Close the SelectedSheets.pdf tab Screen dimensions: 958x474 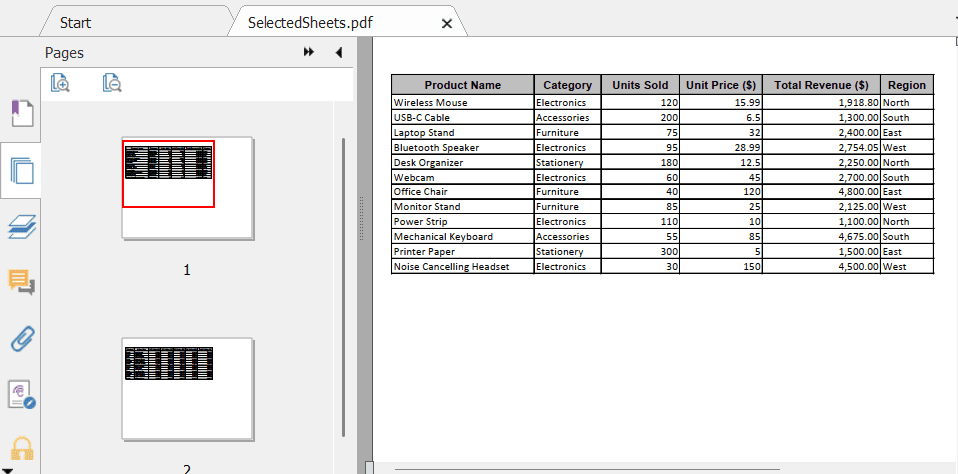click(x=447, y=24)
